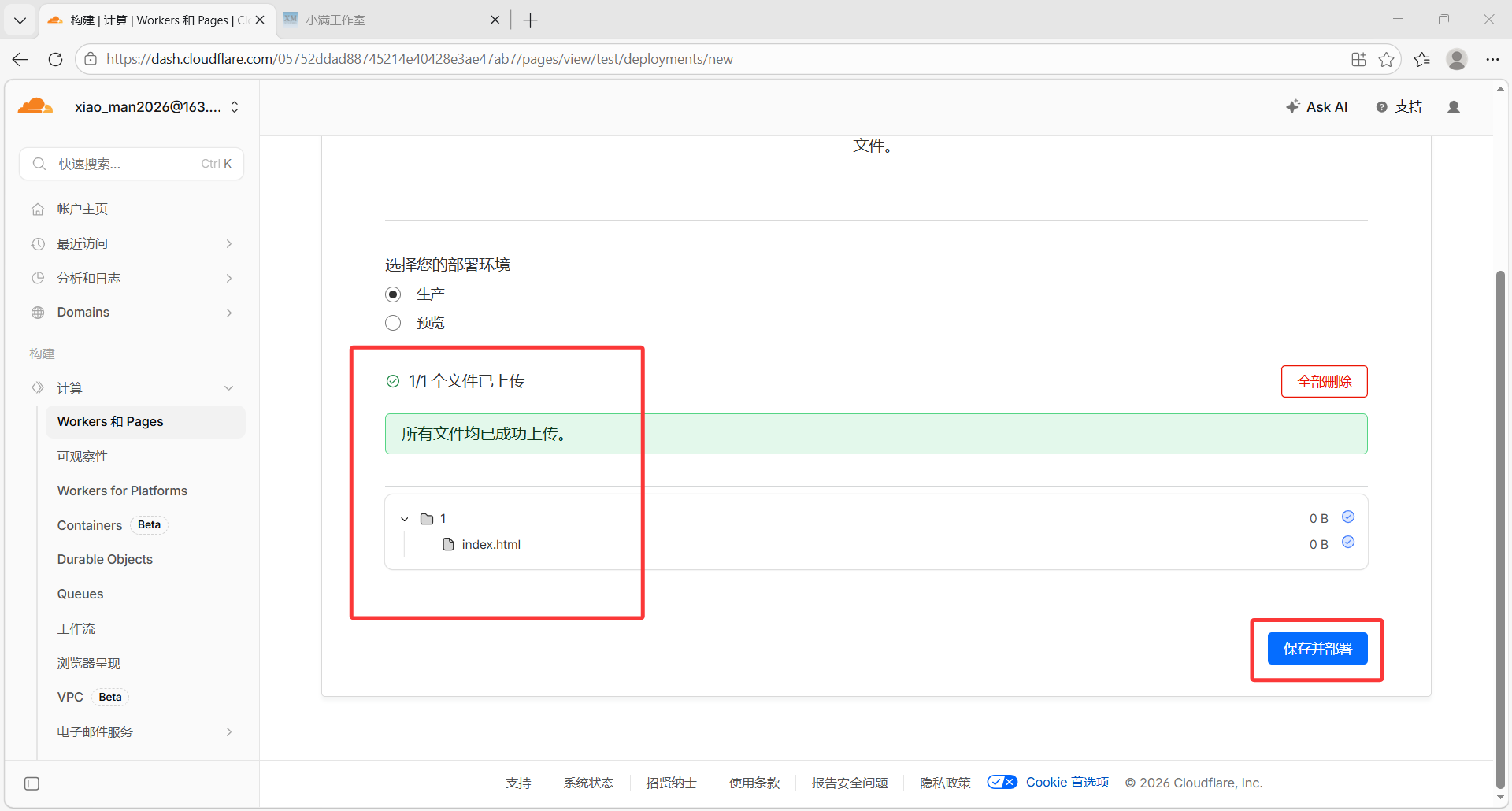Open the user profile icon in header
The width and height of the screenshot is (1512, 811).
click(x=1454, y=107)
